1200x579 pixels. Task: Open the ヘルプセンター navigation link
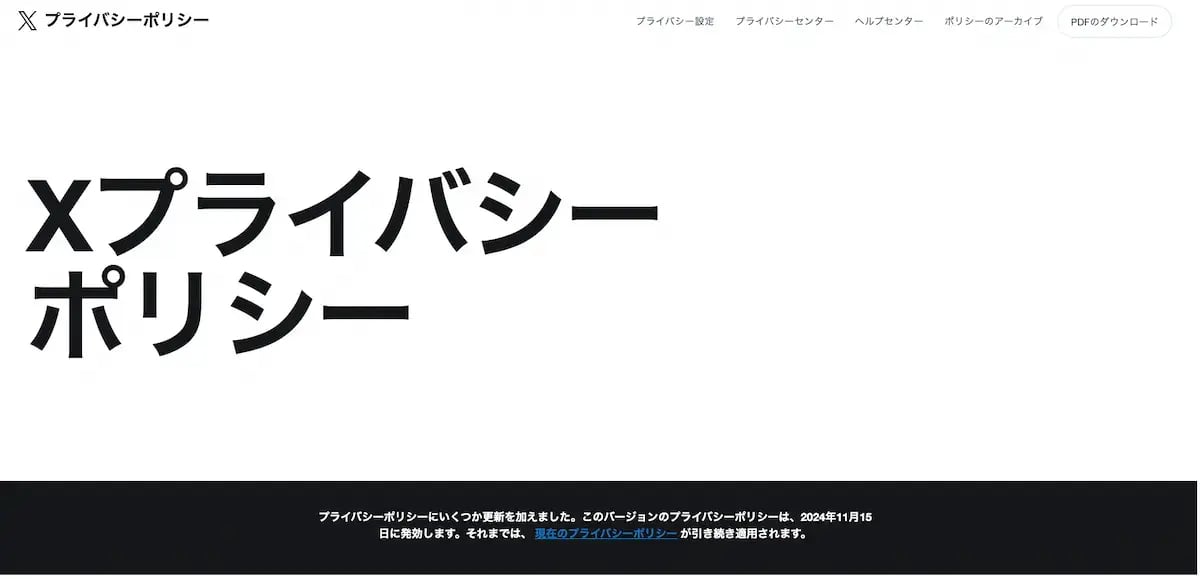point(889,21)
